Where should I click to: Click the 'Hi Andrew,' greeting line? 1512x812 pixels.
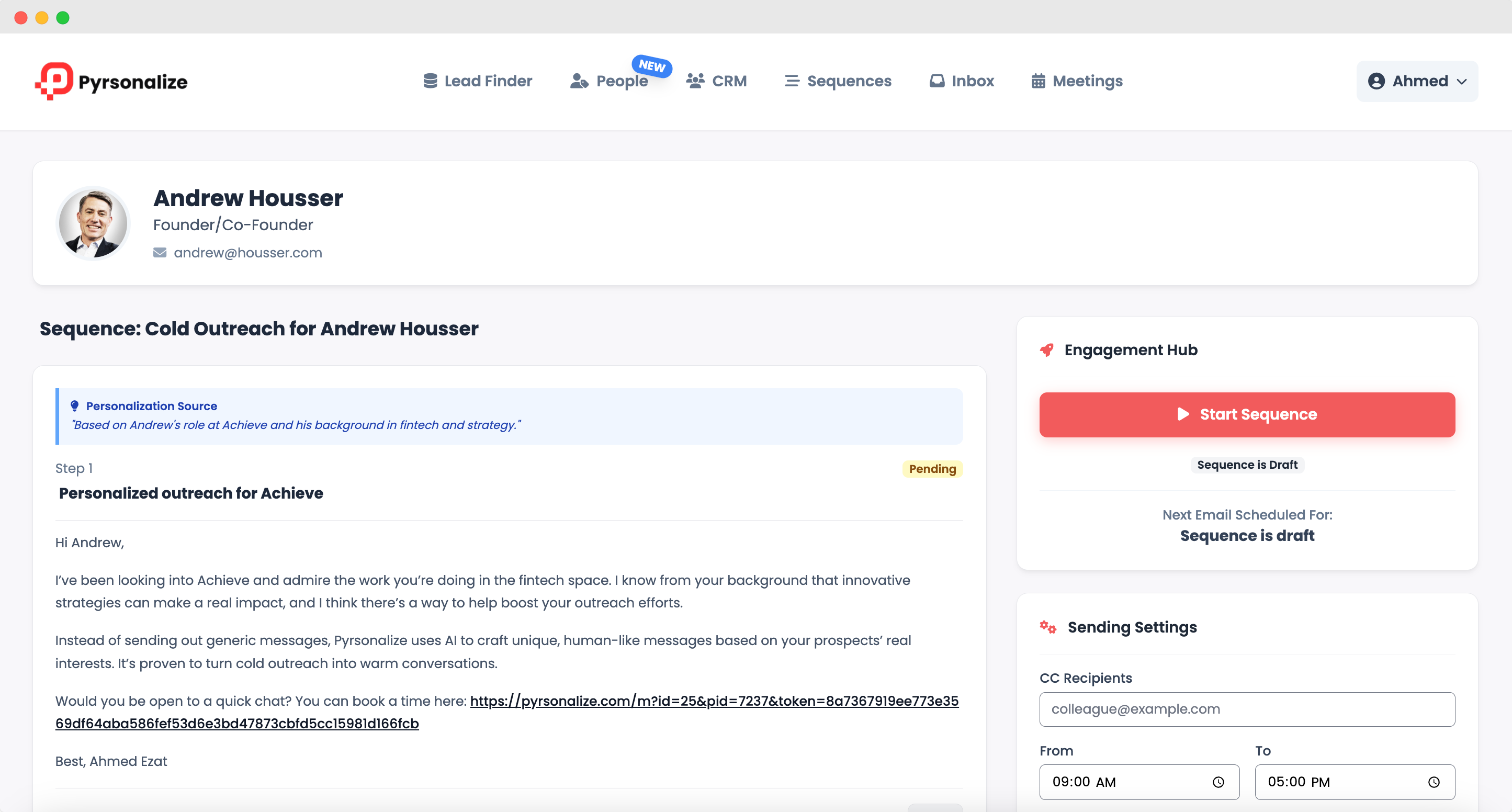(89, 543)
